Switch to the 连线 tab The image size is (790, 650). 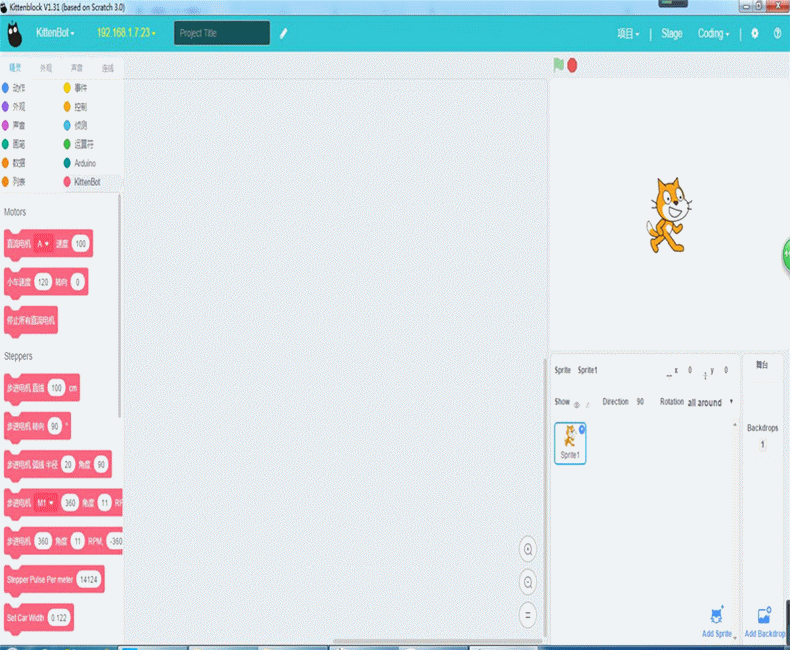(x=108, y=68)
